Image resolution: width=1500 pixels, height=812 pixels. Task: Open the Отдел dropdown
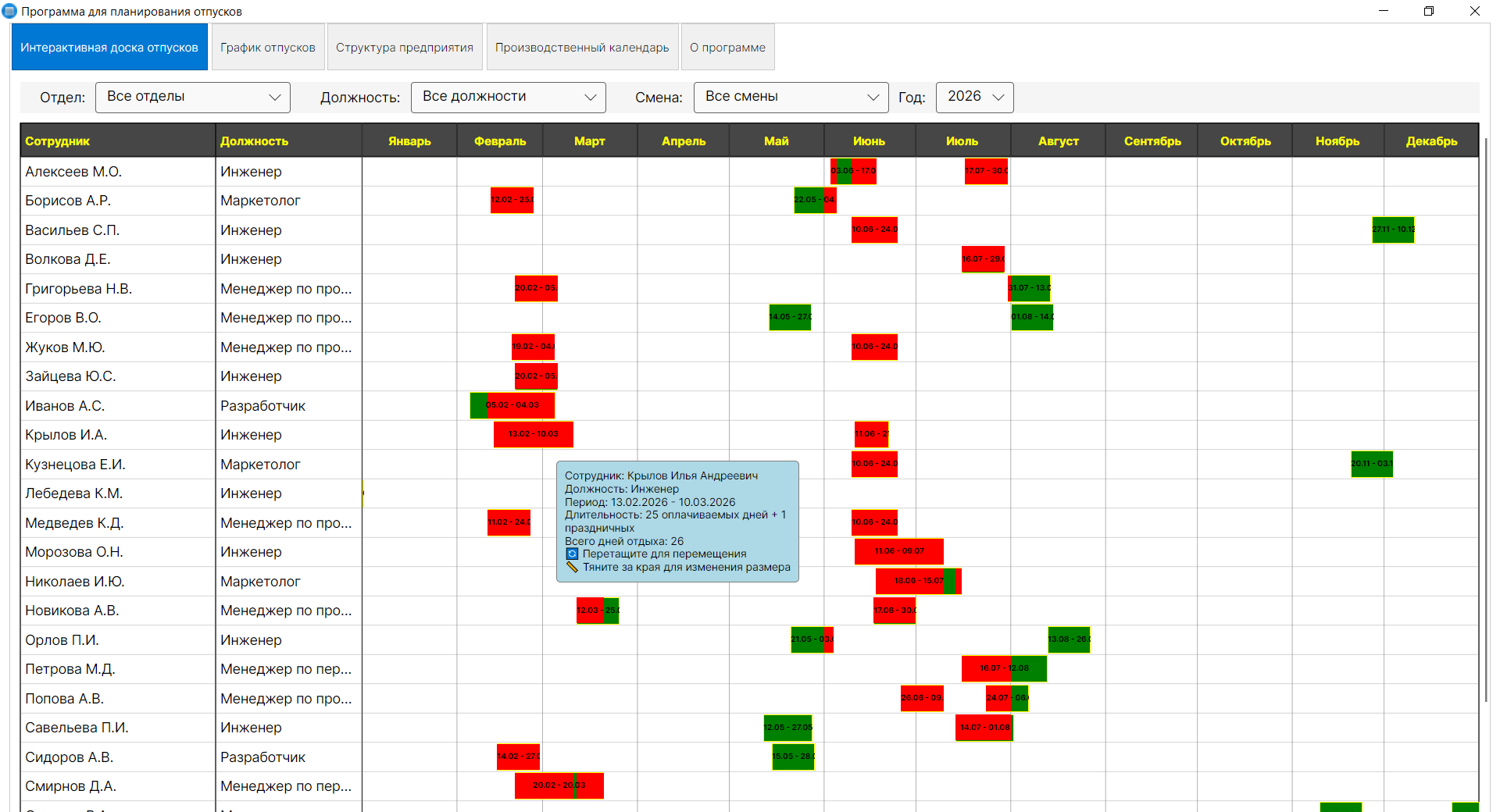pyautogui.click(x=192, y=97)
